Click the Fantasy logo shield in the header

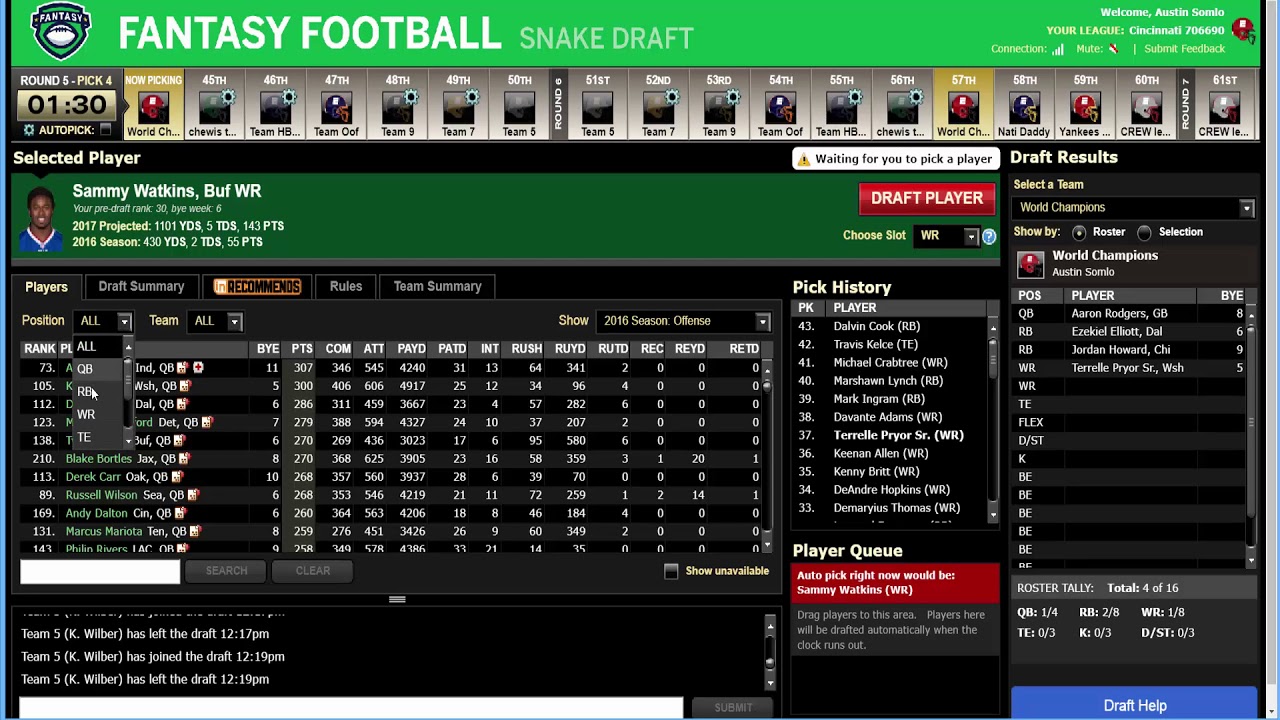62,32
